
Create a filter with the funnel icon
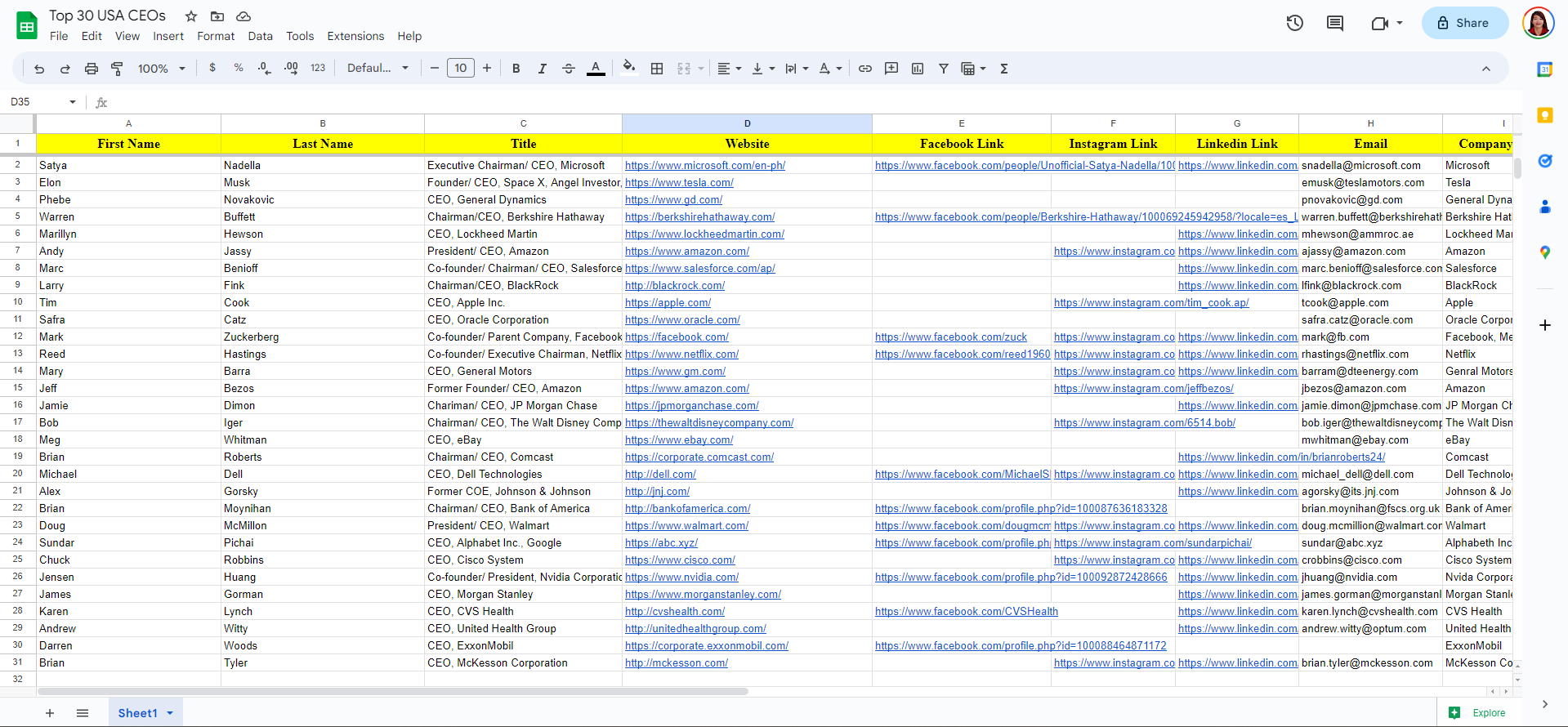pyautogui.click(x=944, y=69)
